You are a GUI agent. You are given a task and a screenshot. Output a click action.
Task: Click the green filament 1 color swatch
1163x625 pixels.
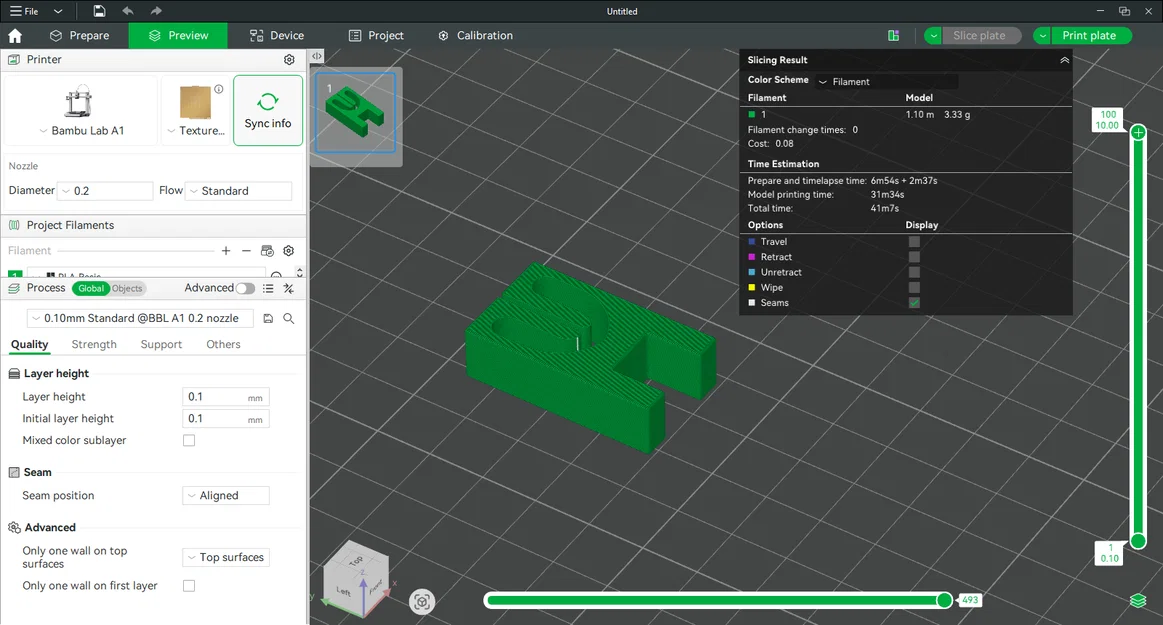pyautogui.click(x=751, y=114)
